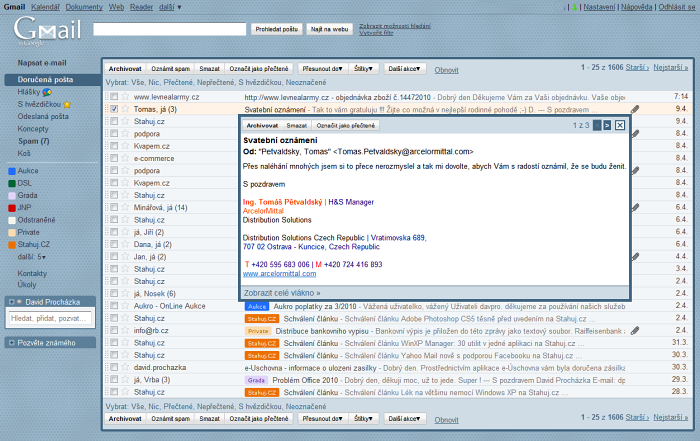The width and height of the screenshot is (700, 441).
Task: Check the Dana, já (2) checkbox
Action: (114, 244)
